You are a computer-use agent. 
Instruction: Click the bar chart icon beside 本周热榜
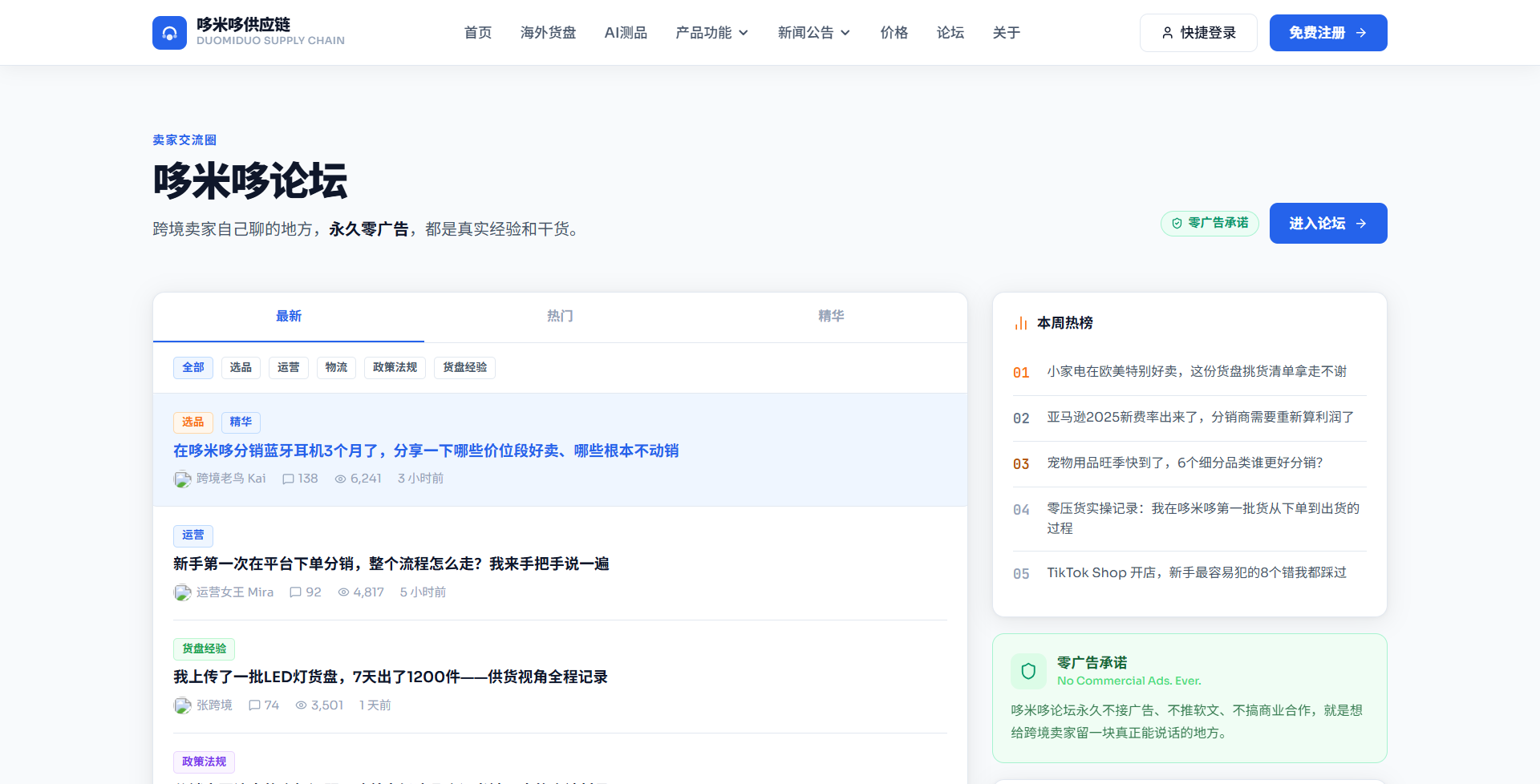(x=1021, y=323)
